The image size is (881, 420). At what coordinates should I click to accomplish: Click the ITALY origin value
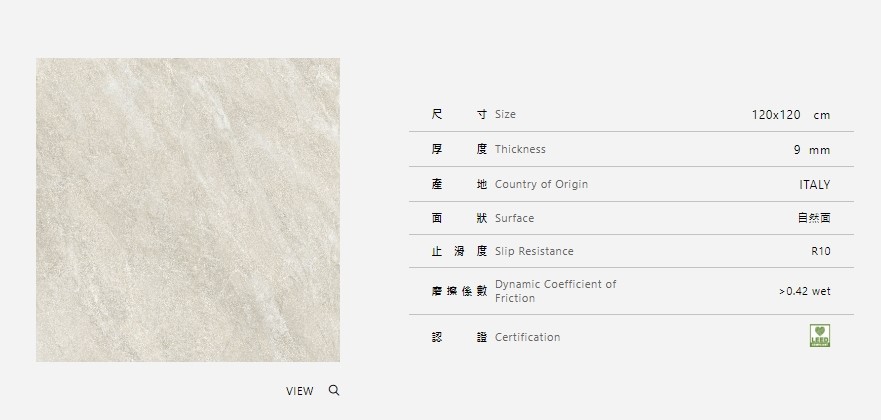(x=814, y=185)
